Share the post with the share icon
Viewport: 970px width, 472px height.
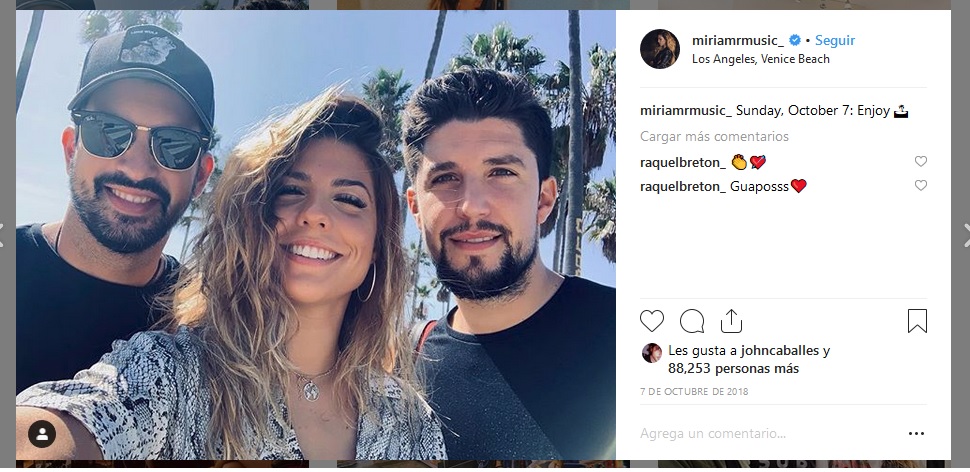coord(731,321)
